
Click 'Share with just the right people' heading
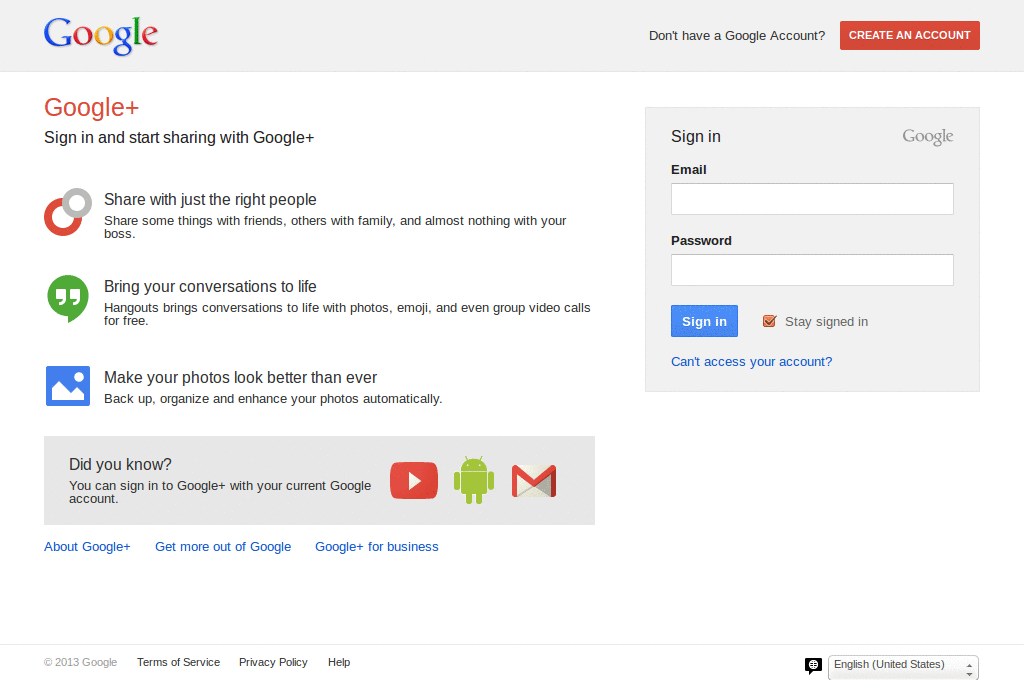click(x=210, y=199)
